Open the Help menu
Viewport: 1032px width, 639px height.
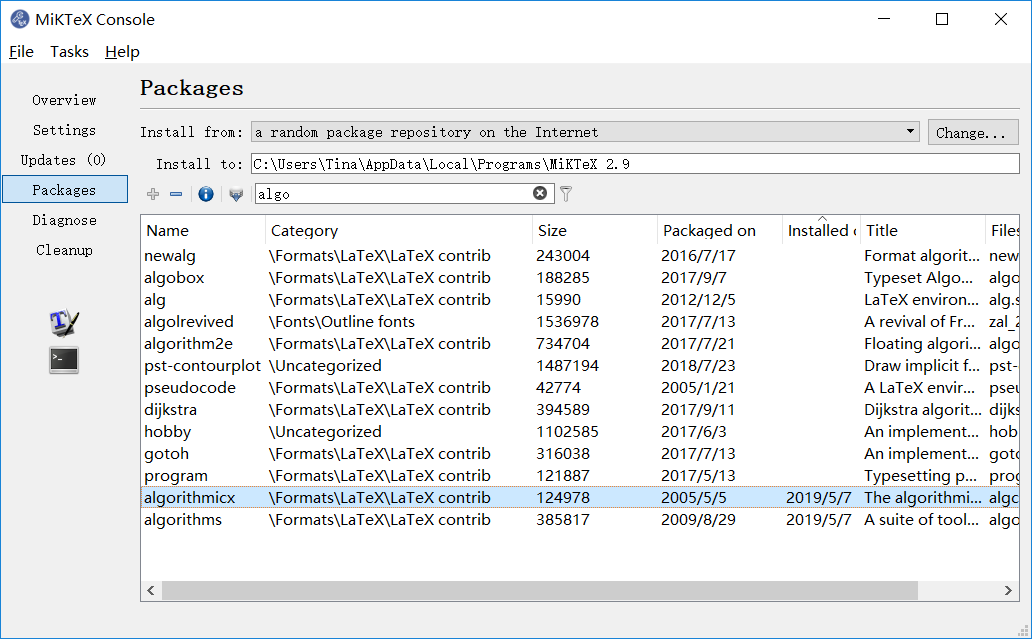[x=122, y=51]
